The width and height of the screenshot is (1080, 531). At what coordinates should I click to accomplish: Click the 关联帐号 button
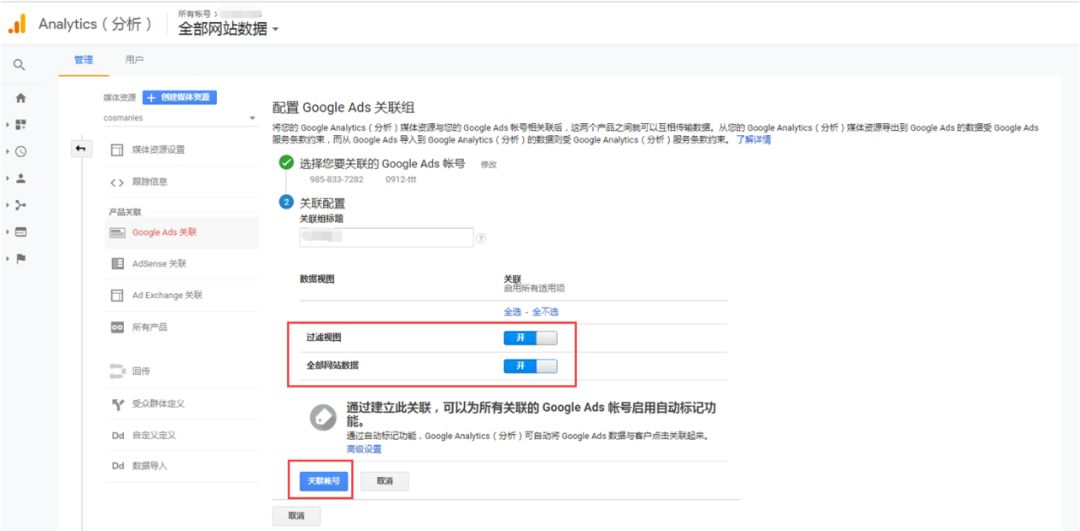(x=324, y=481)
